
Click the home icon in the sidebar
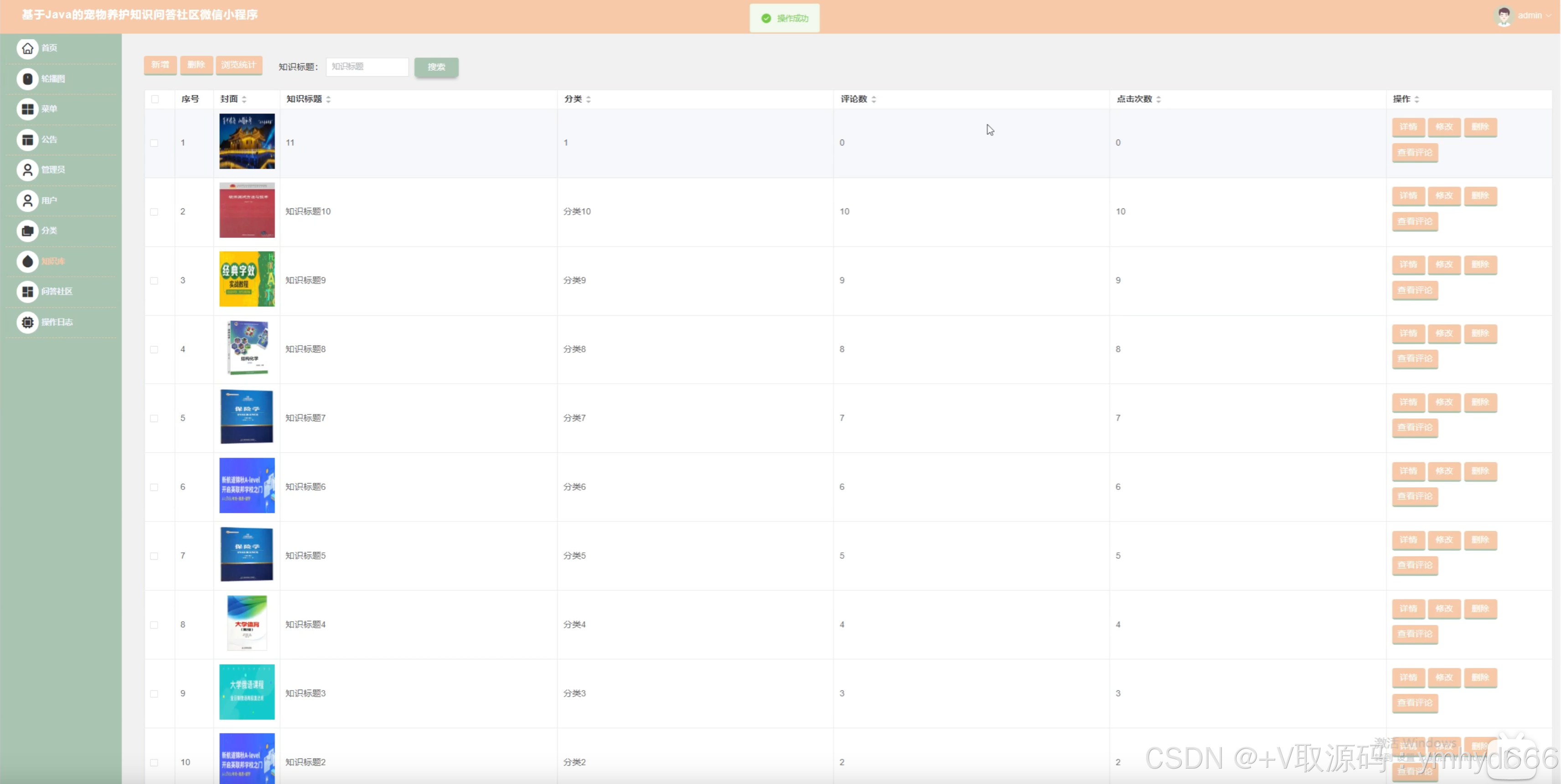[27, 48]
